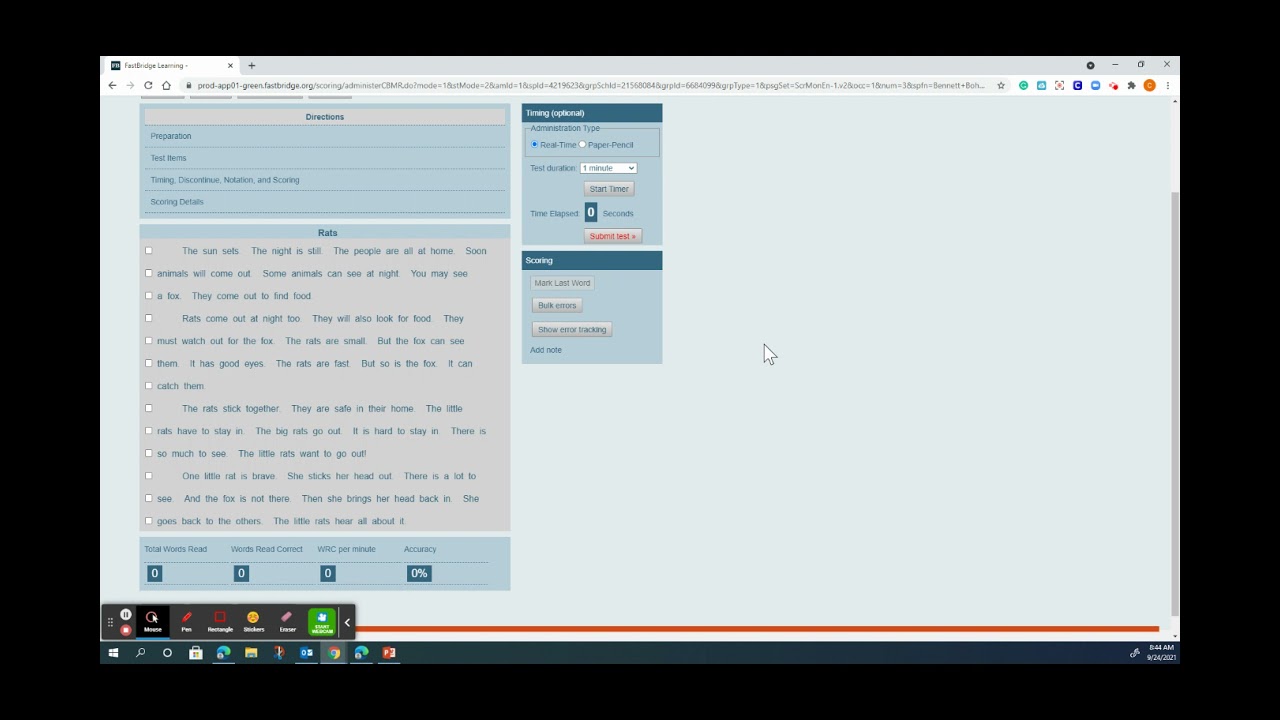Click the Bulk errors button
The image size is (1280, 720).
557,305
